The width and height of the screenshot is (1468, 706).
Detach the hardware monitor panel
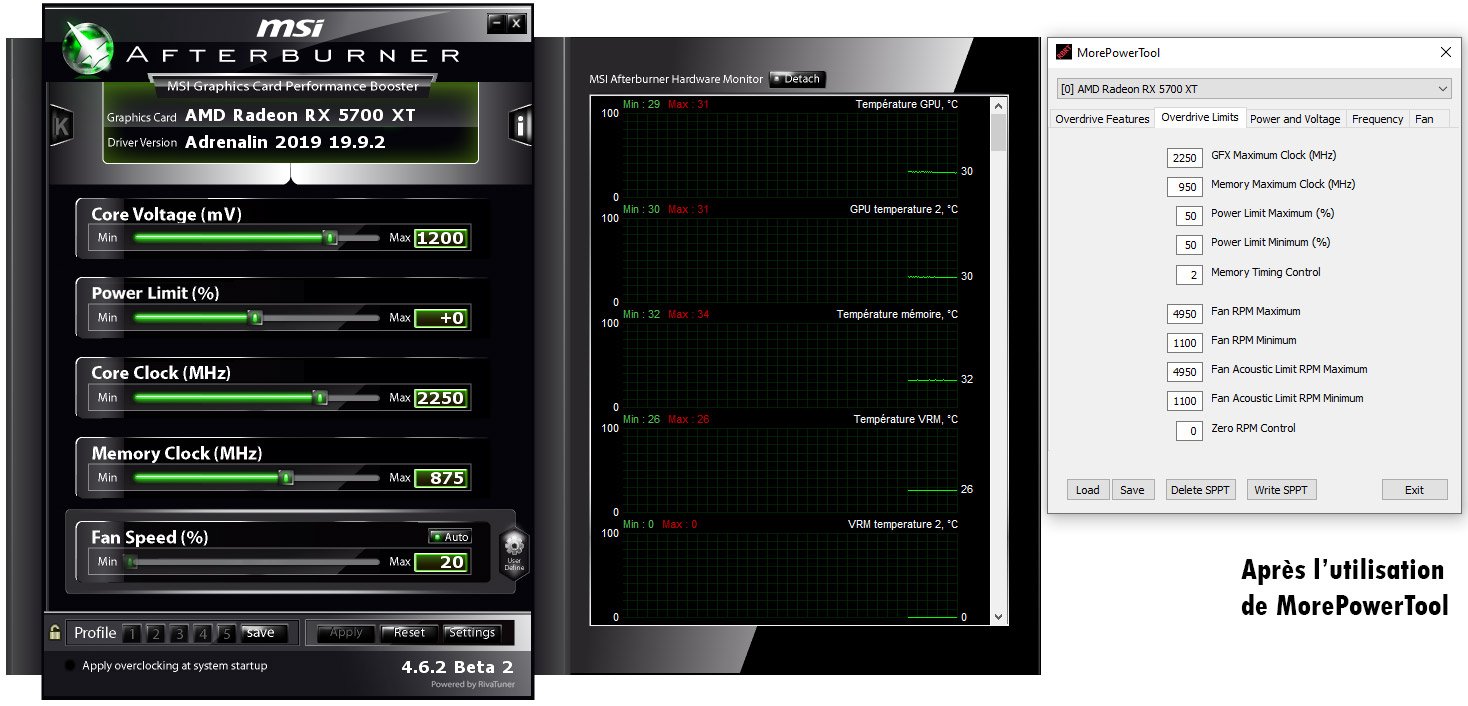pos(797,79)
